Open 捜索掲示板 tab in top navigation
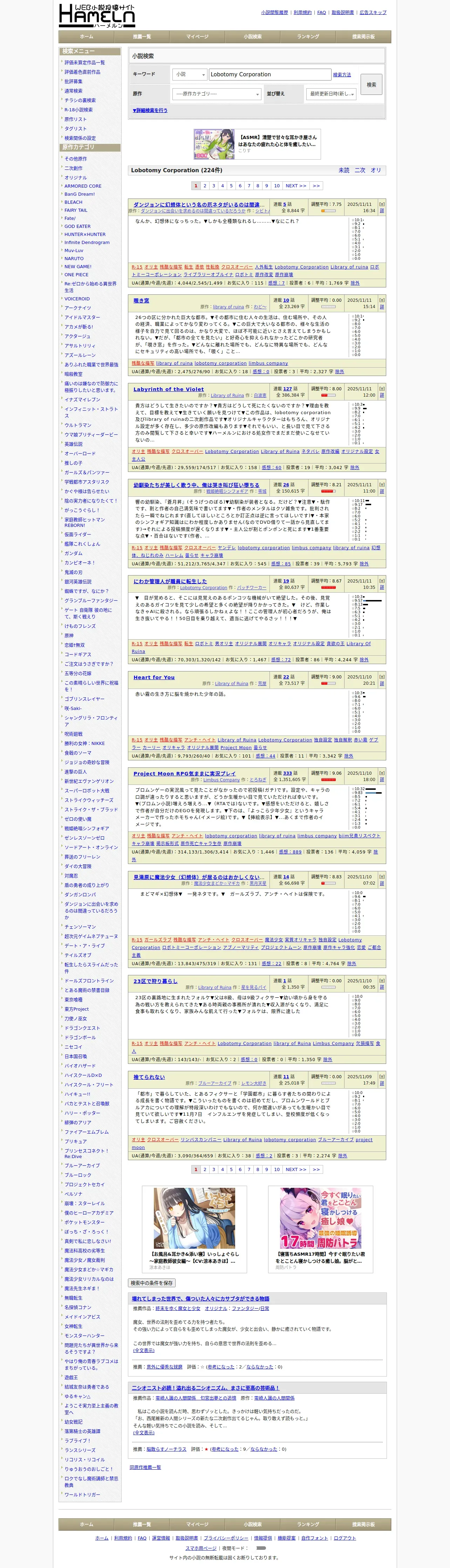450x1568 pixels. [x=363, y=36]
